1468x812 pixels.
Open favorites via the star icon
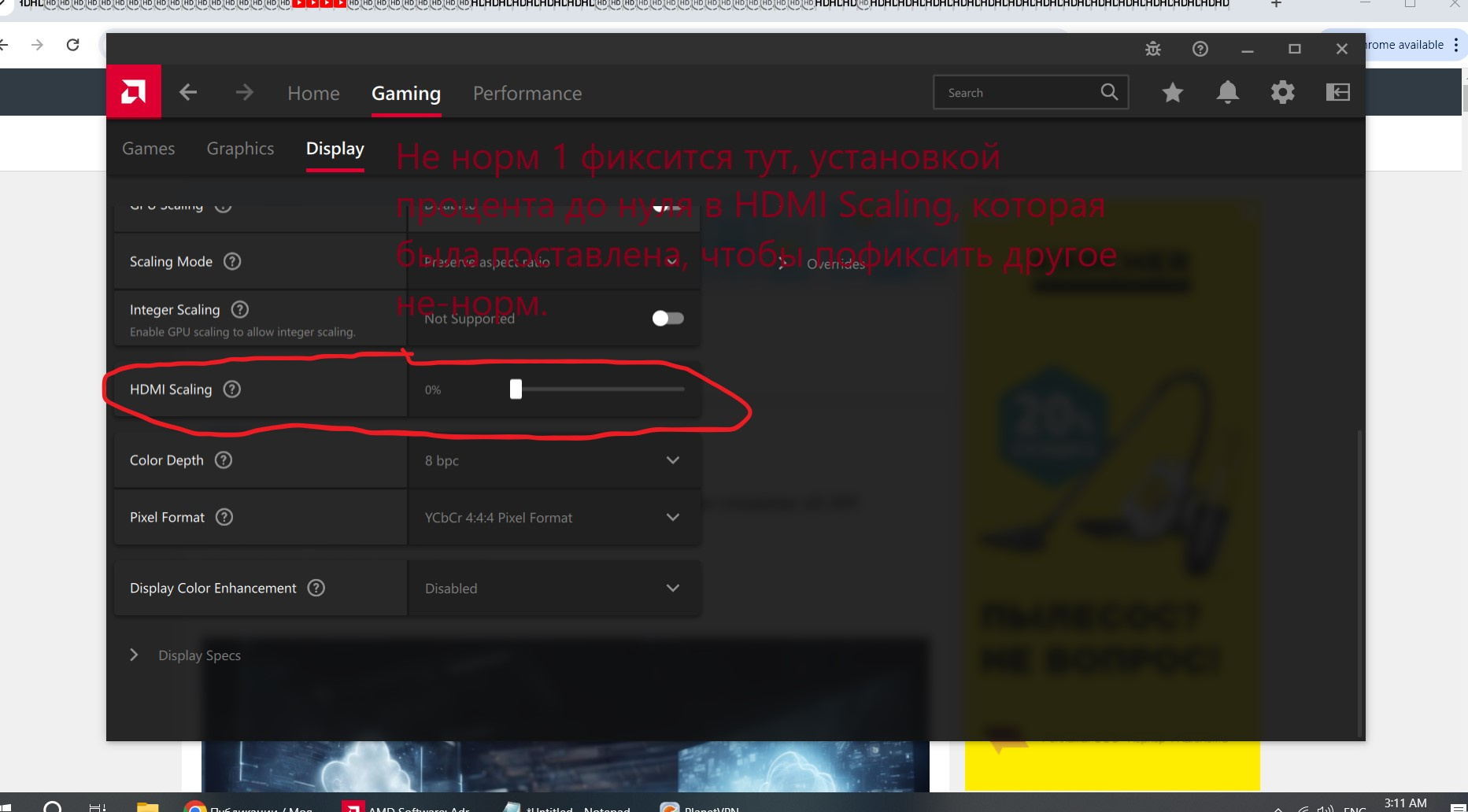pyautogui.click(x=1173, y=93)
